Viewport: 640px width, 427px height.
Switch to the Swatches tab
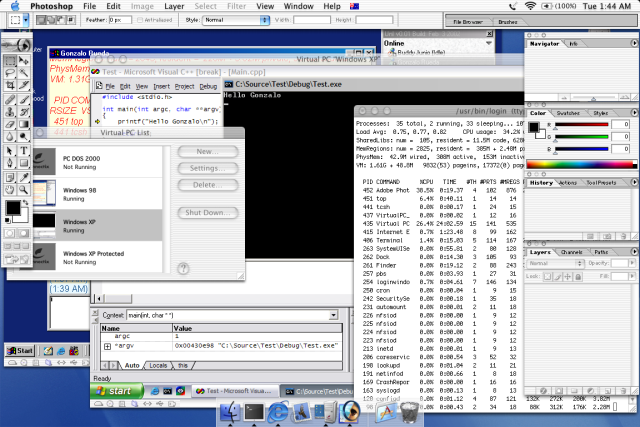point(568,113)
